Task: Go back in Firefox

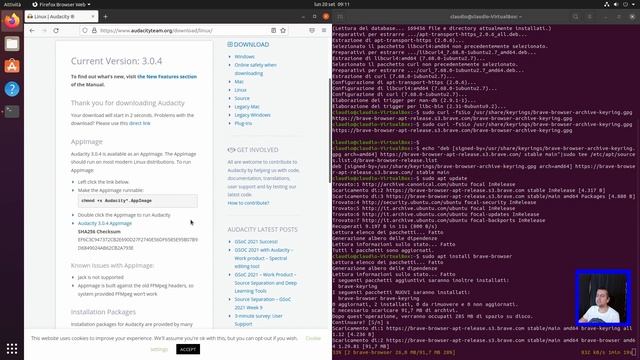Action: [32, 31]
